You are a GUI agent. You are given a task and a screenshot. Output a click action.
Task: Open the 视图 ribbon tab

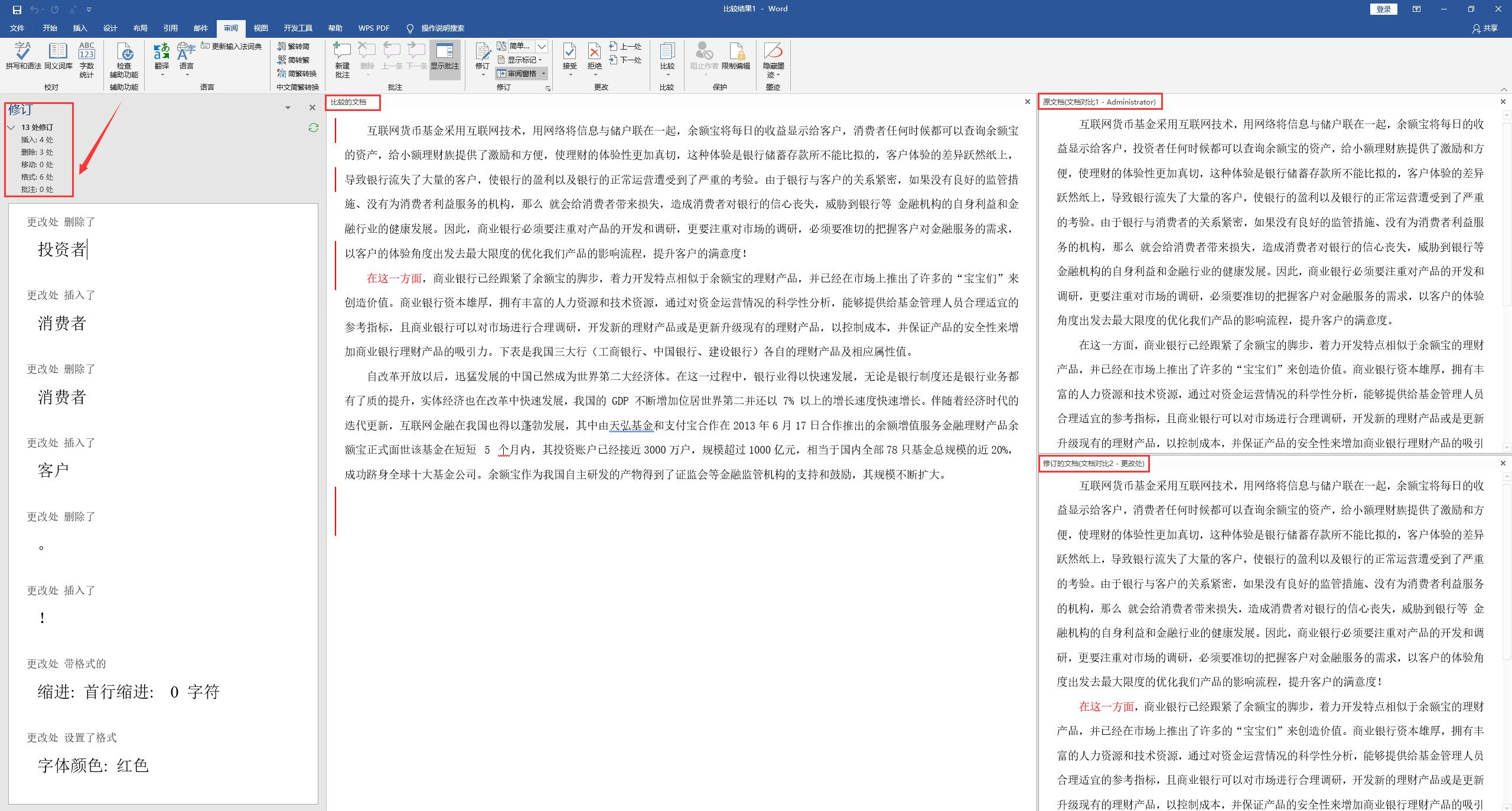pos(260,28)
